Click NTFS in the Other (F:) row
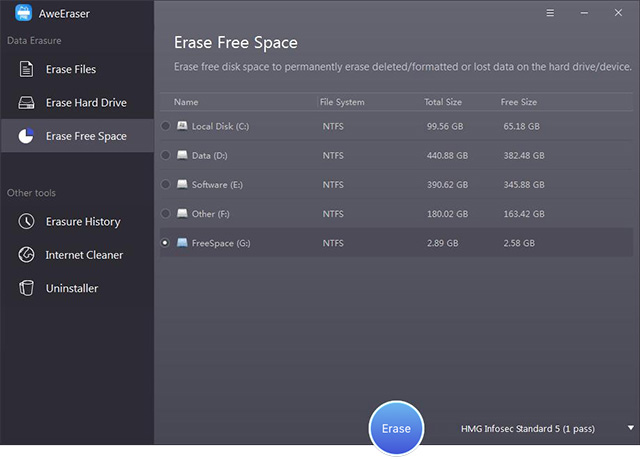The height and width of the screenshot is (459, 640). point(333,214)
